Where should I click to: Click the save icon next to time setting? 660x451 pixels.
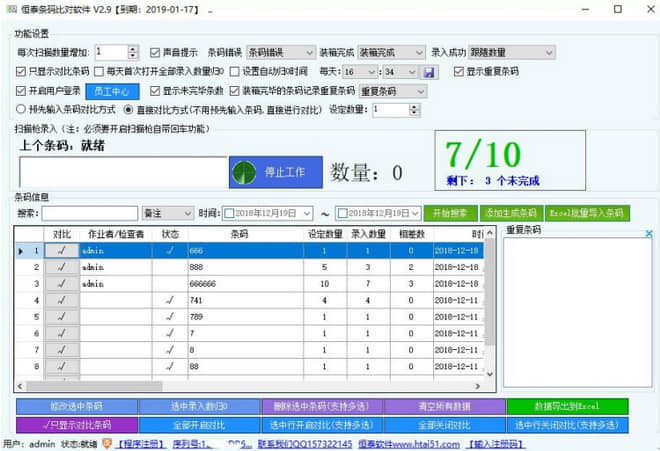coord(429,72)
